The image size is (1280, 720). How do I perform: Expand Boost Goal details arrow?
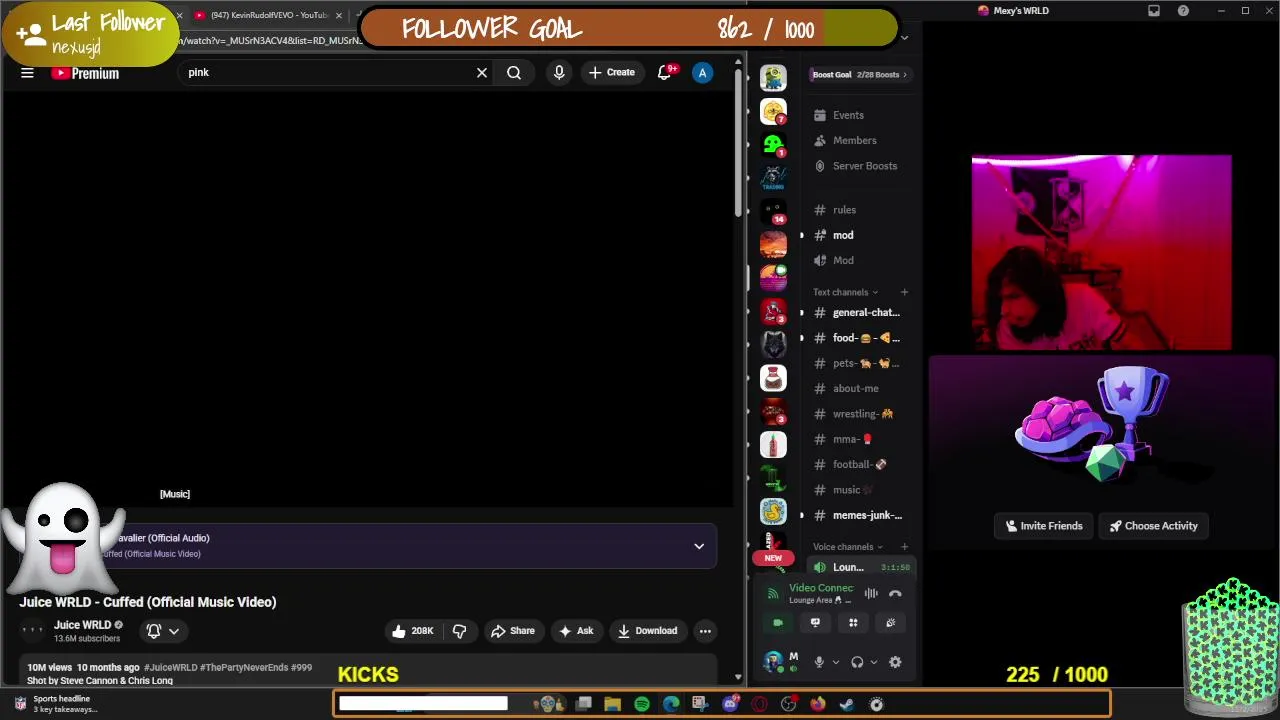click(x=905, y=75)
